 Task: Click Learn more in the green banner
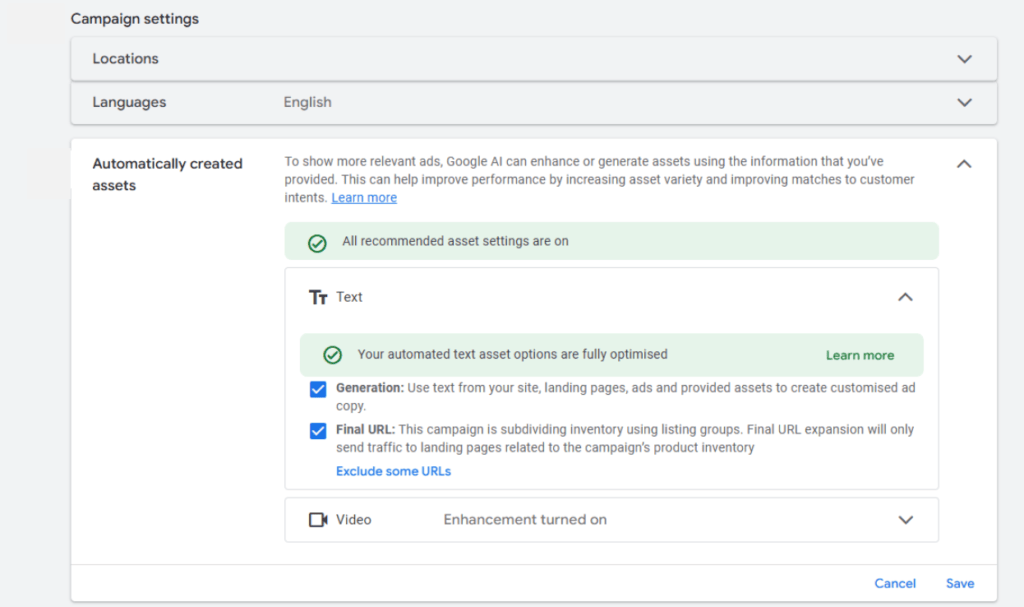(859, 354)
